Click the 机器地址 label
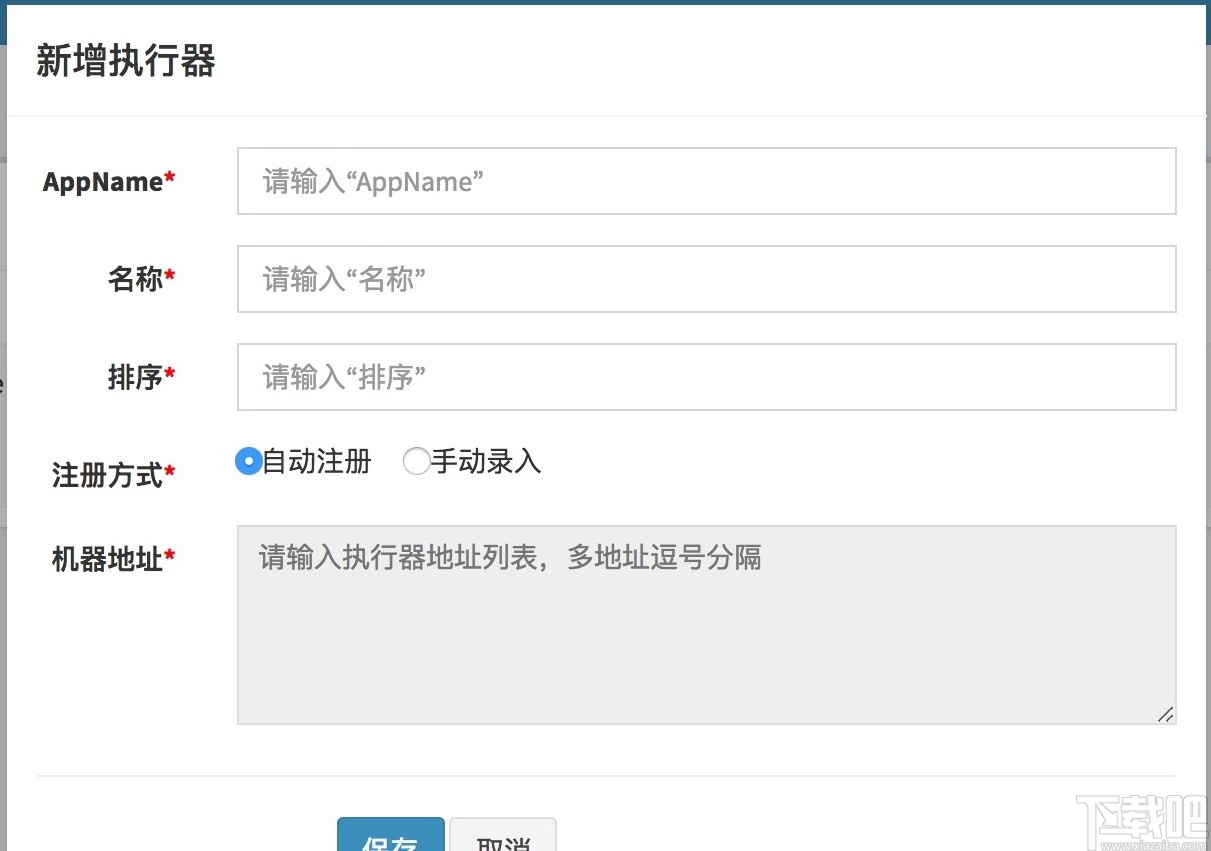 (x=107, y=559)
